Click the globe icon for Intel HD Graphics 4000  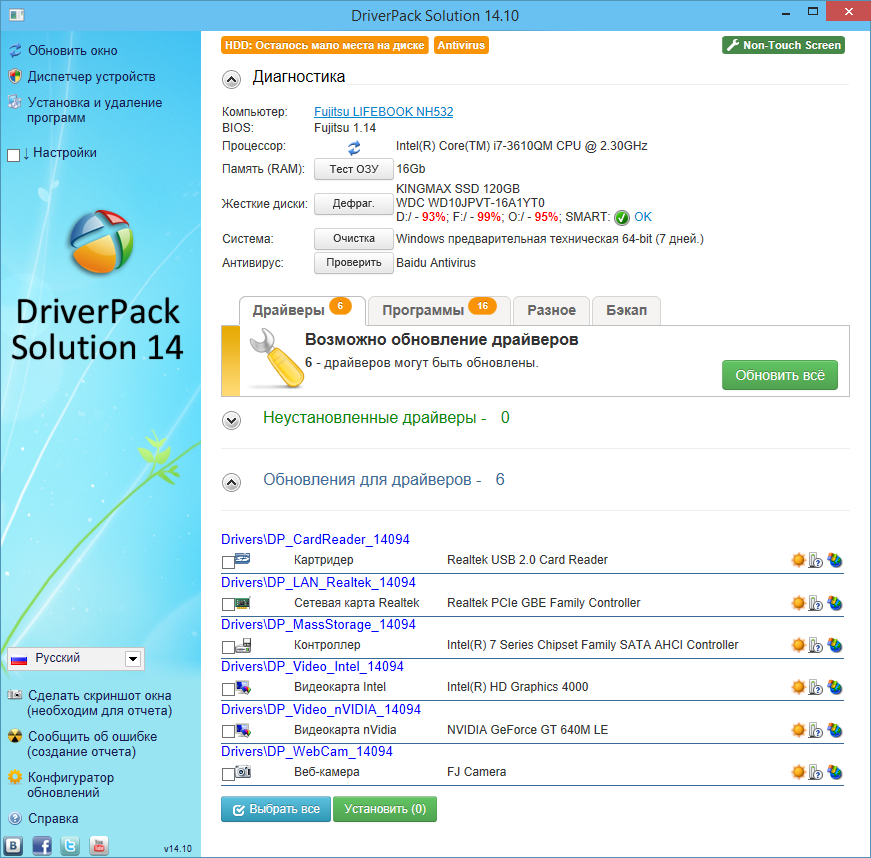click(x=834, y=688)
